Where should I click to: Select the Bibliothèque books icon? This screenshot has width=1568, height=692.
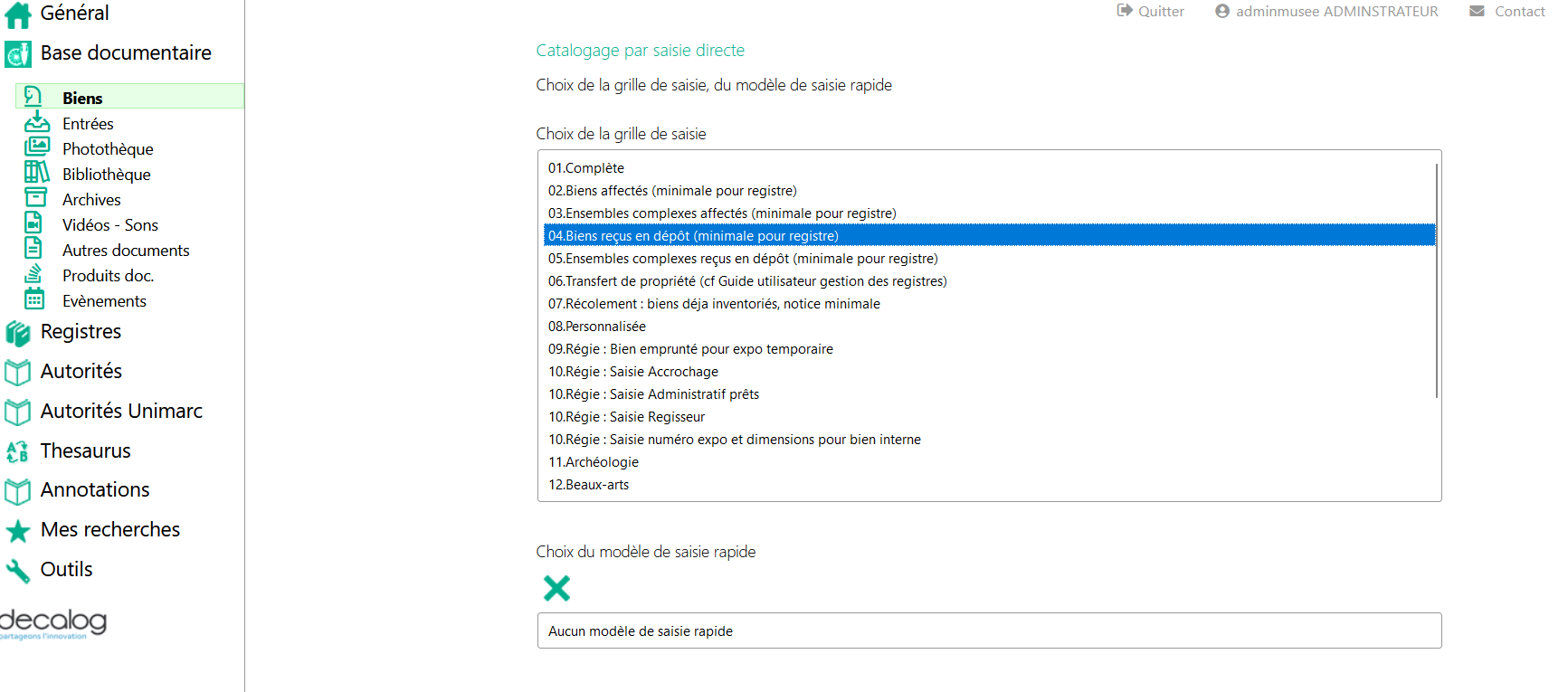tap(37, 172)
